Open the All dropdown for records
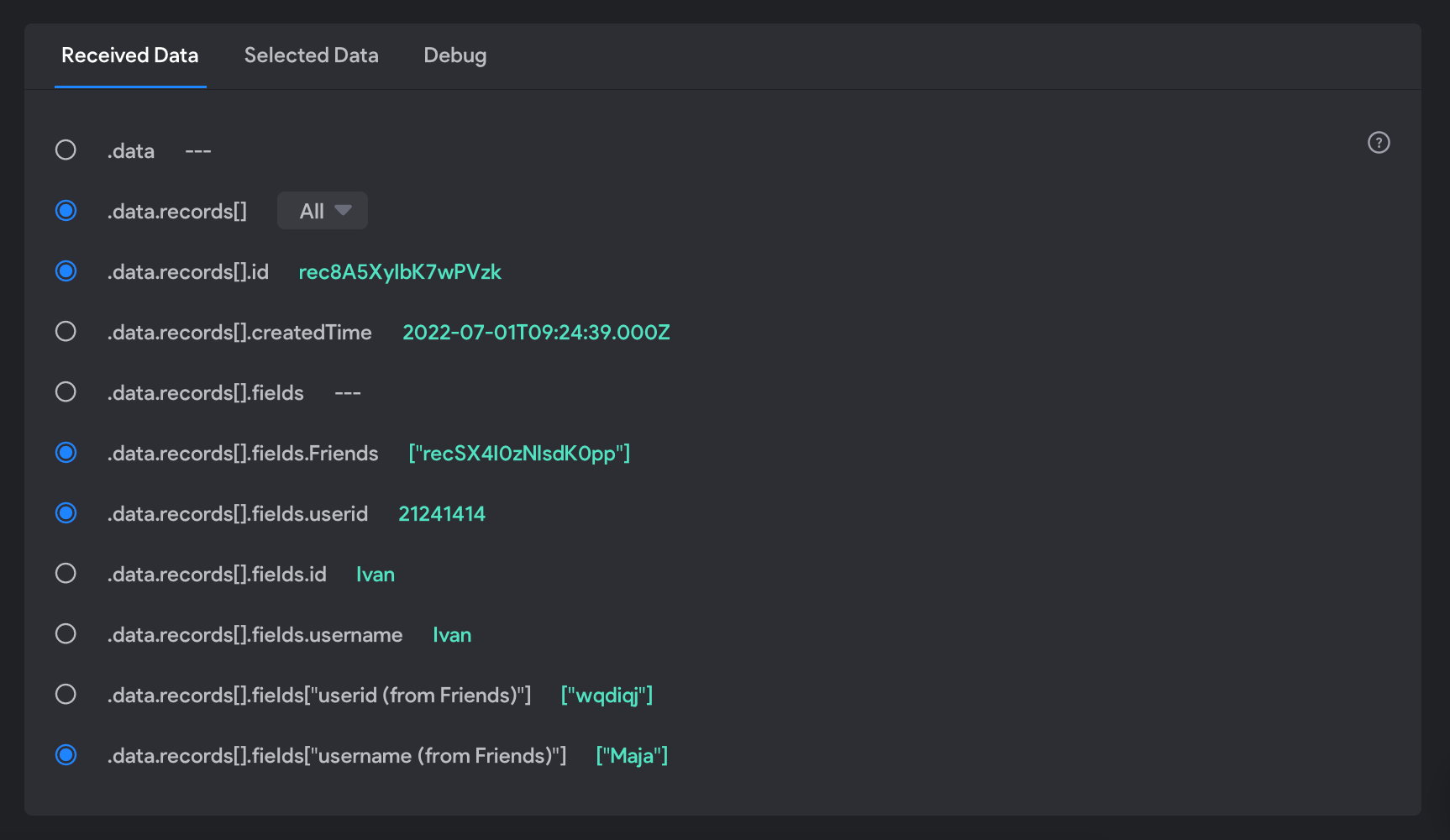Viewport: 1450px width, 840px height. (x=323, y=211)
